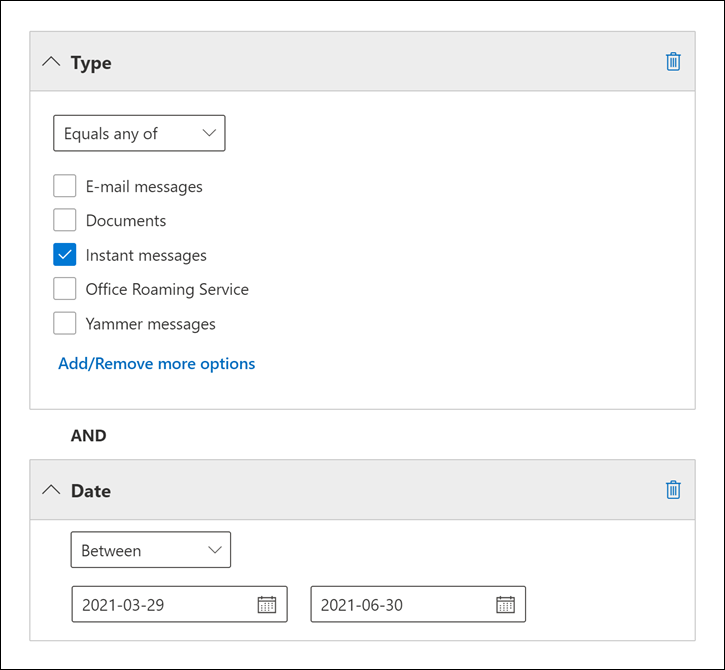Uncheck the Instant messages checkbox

[x=65, y=255]
